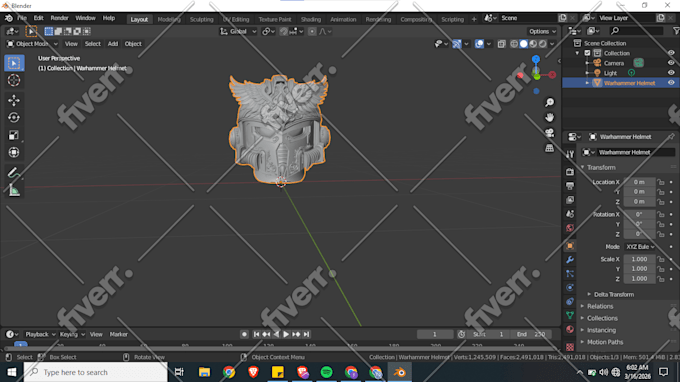680x382 pixels.
Task: Click the viewport zoom magnifier icon
Action: coord(549,102)
